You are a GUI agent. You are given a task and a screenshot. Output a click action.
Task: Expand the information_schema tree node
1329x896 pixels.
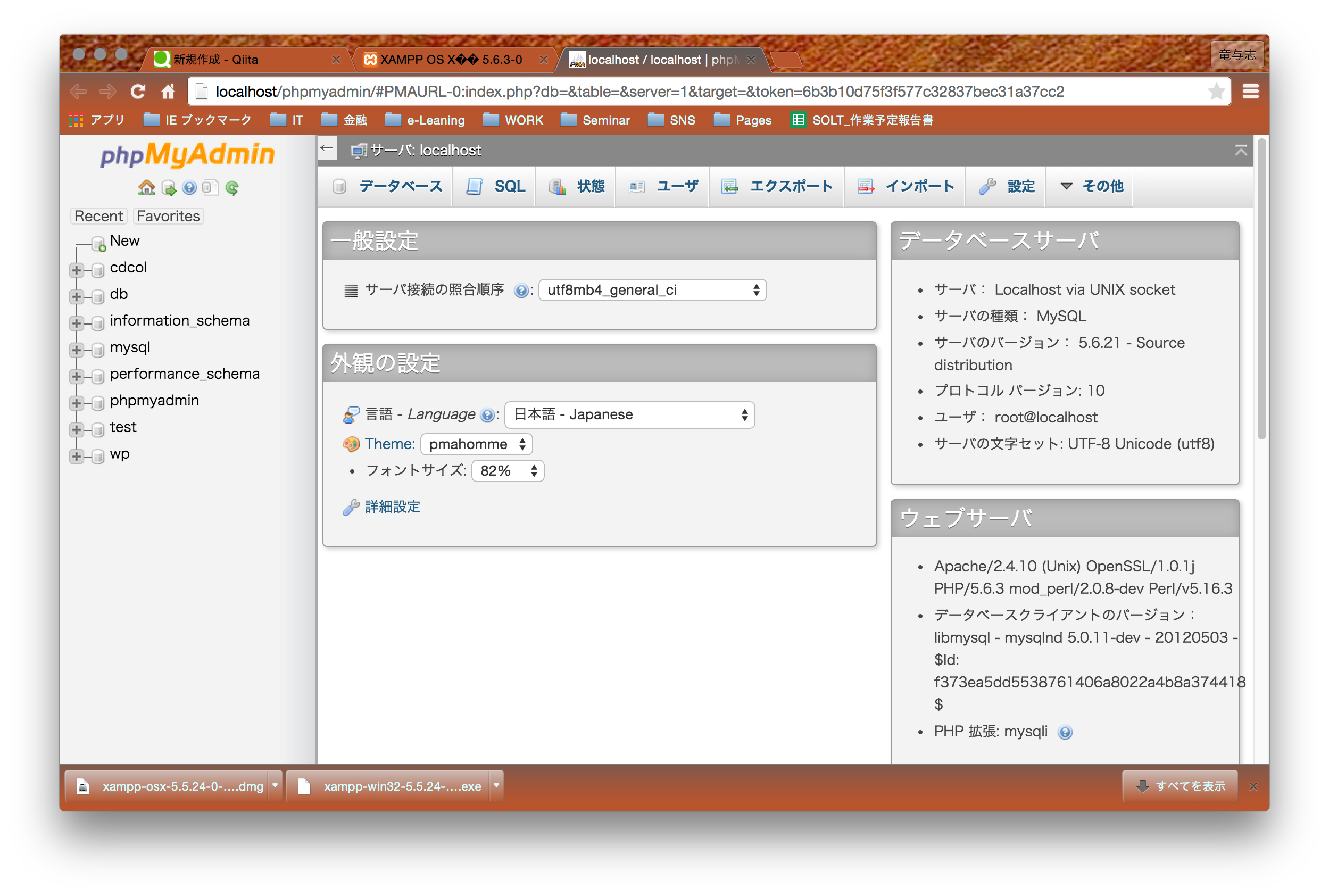tap(77, 323)
